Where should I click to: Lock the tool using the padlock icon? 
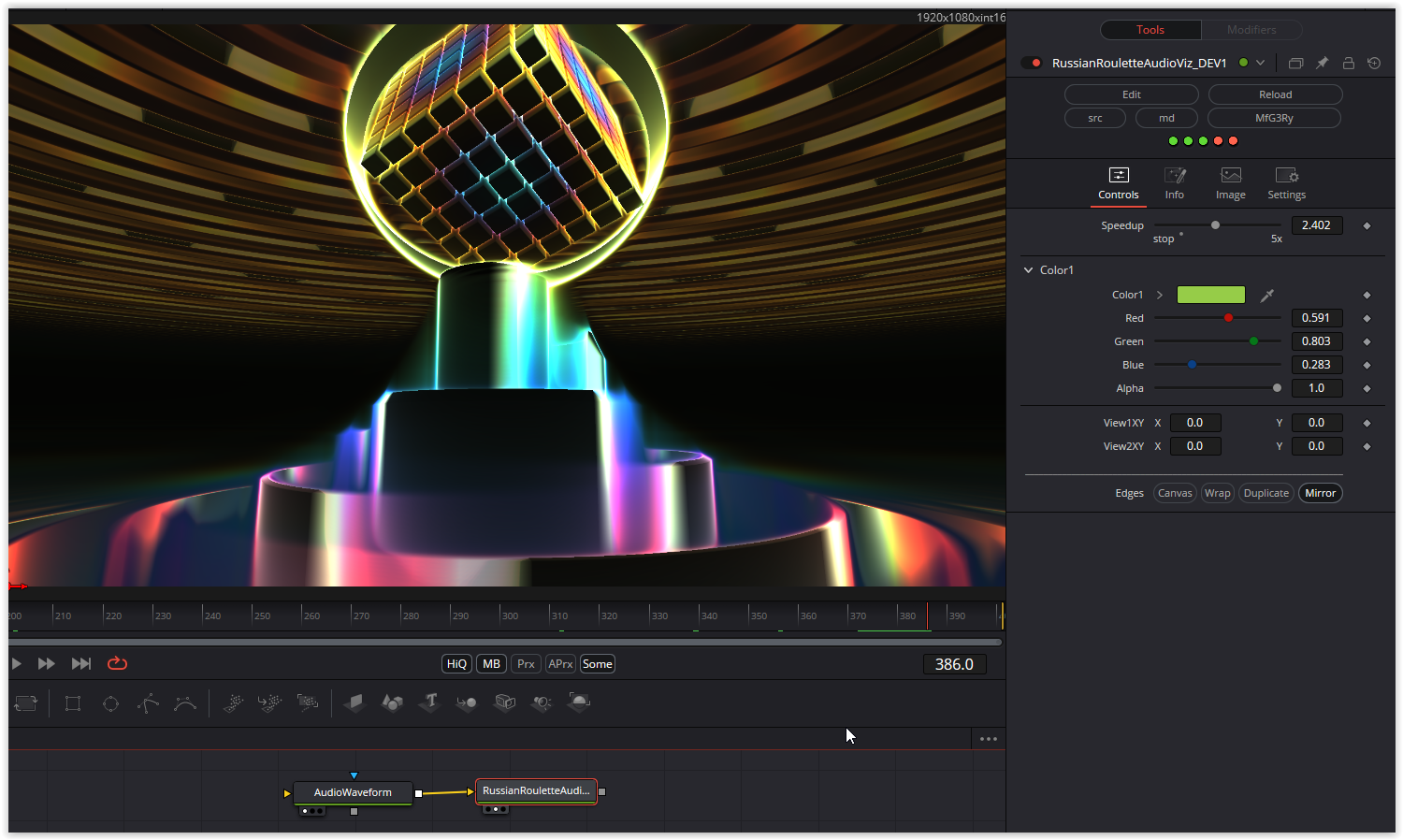1348,63
